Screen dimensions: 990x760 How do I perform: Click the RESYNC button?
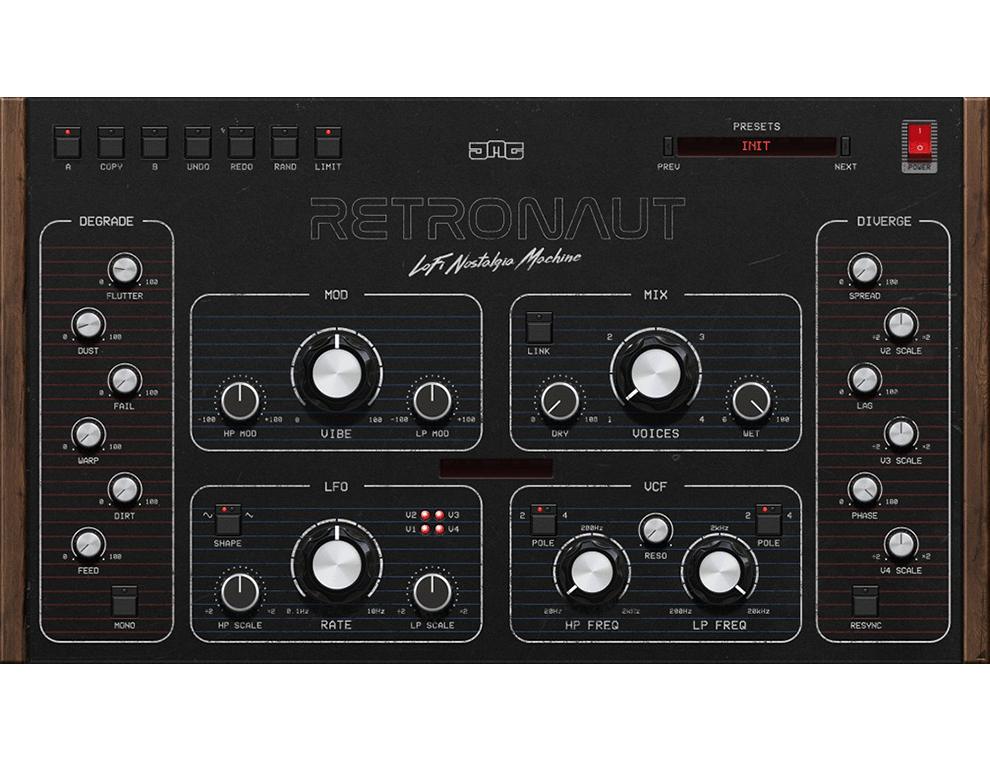(x=864, y=601)
